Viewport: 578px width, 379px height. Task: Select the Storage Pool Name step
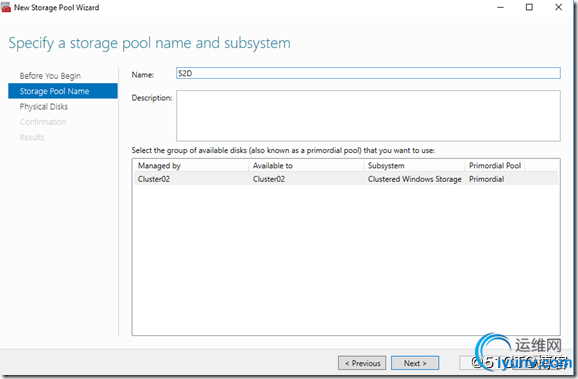(63, 91)
